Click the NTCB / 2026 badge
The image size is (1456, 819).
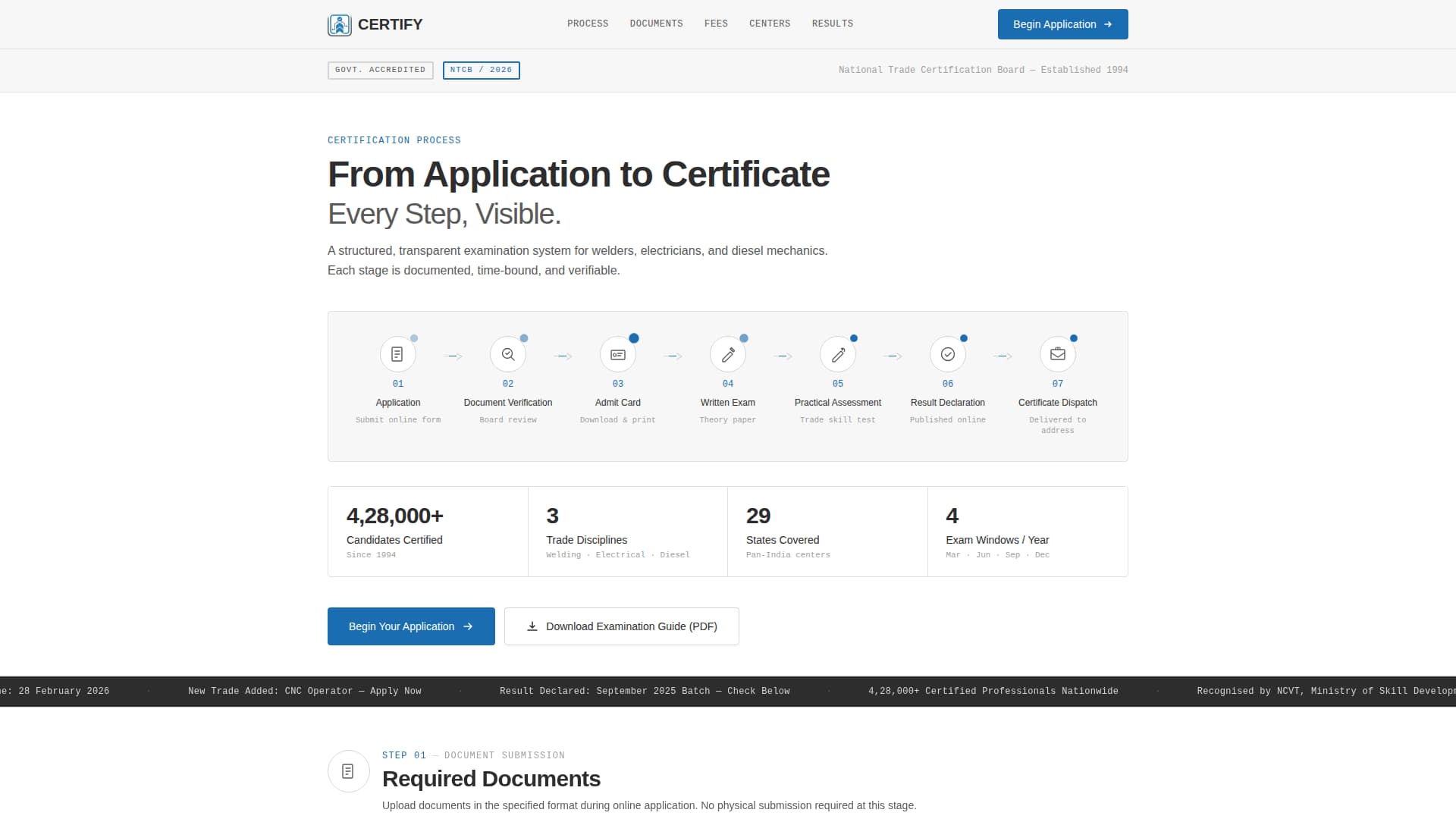[x=481, y=70]
